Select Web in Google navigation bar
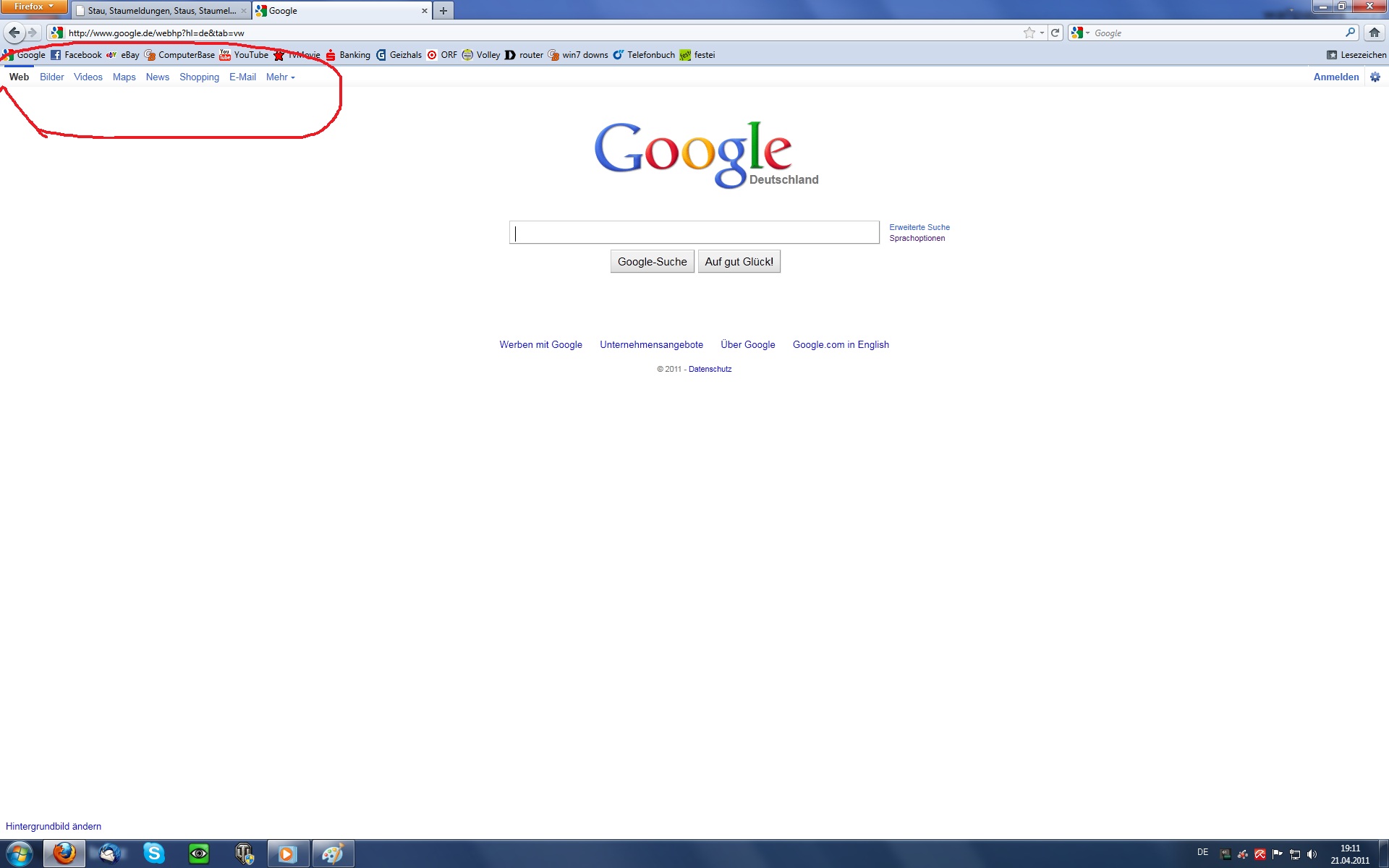 pyautogui.click(x=19, y=77)
